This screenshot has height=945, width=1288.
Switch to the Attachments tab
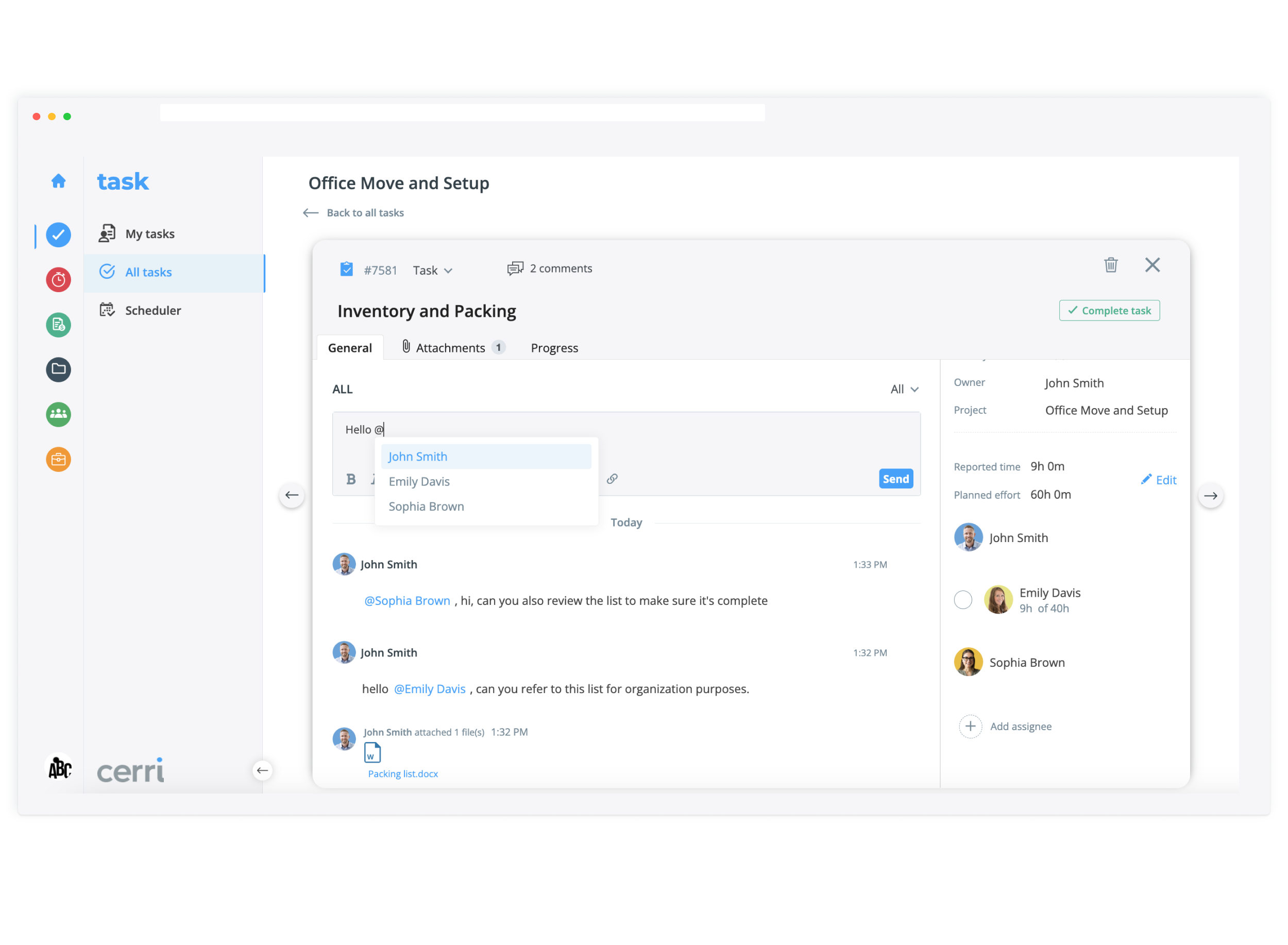coord(450,348)
